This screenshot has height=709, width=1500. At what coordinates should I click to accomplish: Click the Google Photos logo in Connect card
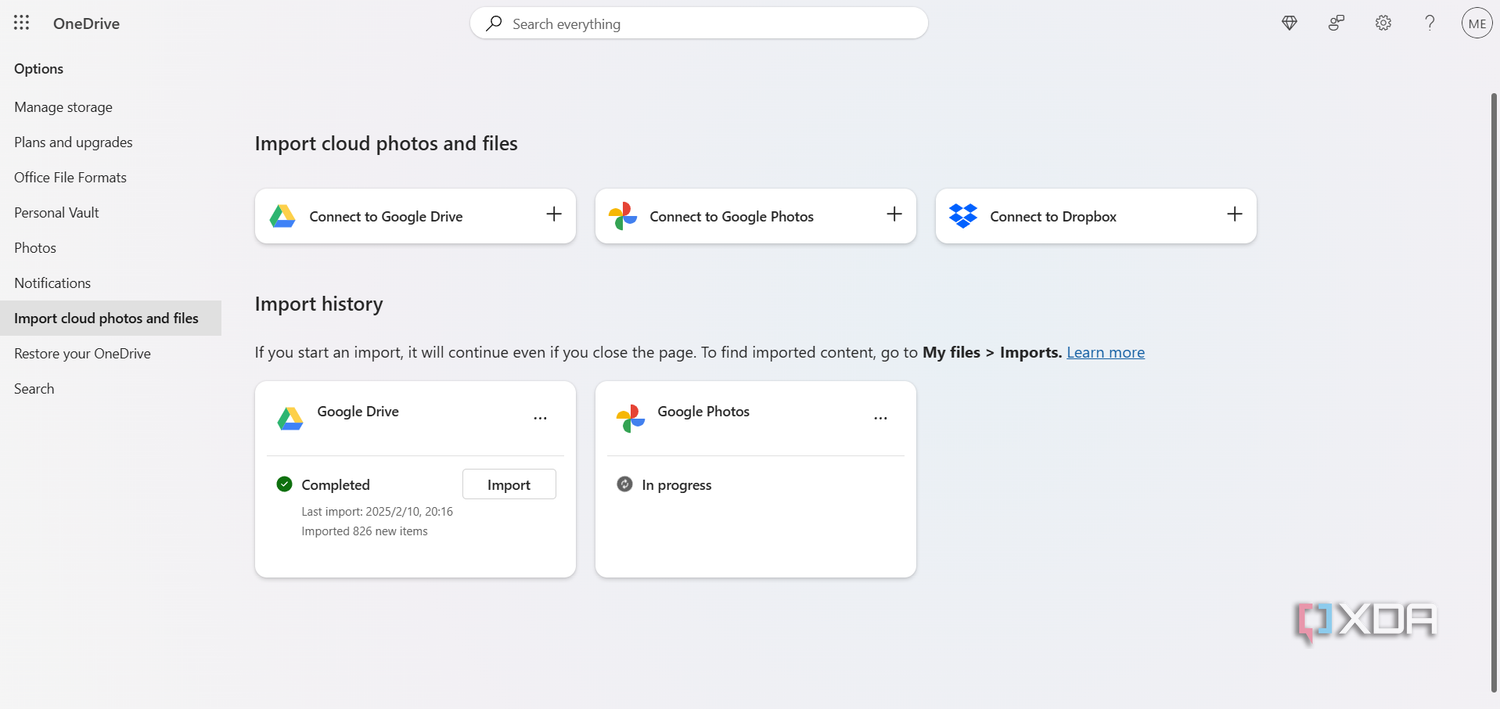point(623,216)
